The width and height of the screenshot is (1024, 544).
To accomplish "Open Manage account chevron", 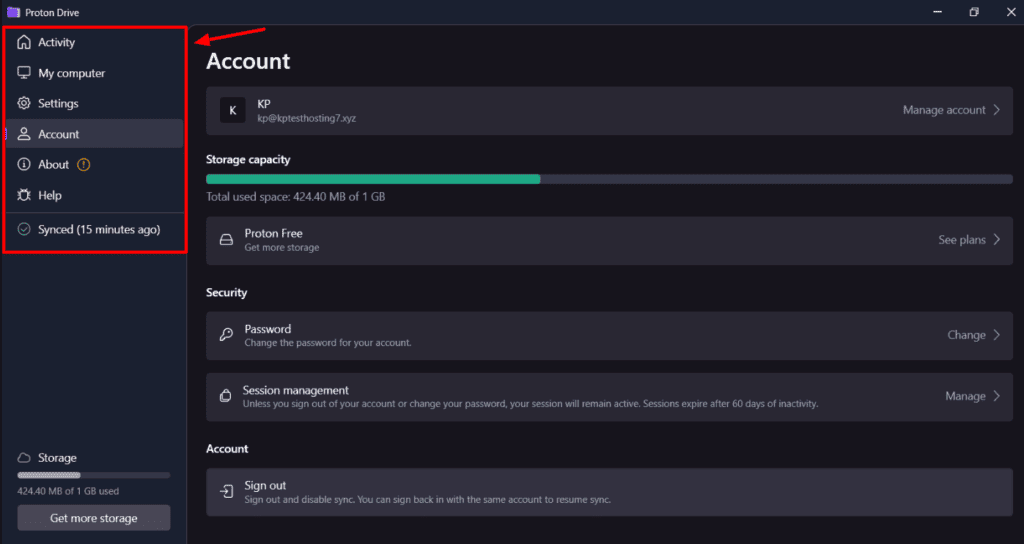I will [x=996, y=110].
